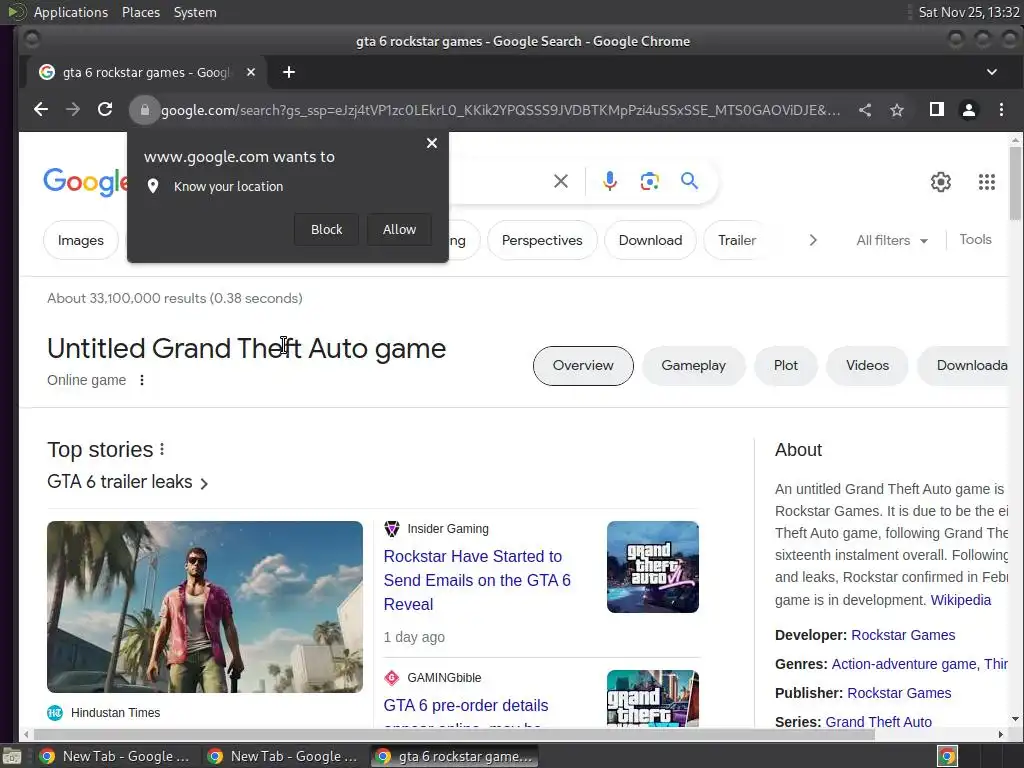The height and width of the screenshot is (768, 1024).
Task: Clear the search box with X icon
Action: point(560,181)
